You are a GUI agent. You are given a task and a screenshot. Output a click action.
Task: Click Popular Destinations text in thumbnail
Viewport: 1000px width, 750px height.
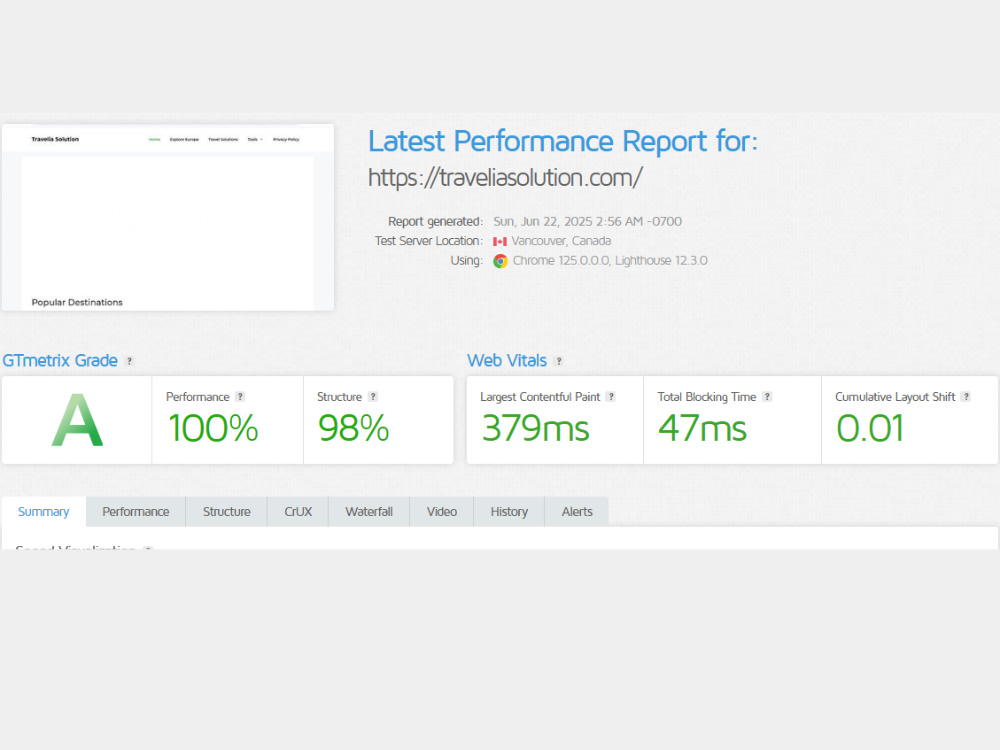[77, 302]
